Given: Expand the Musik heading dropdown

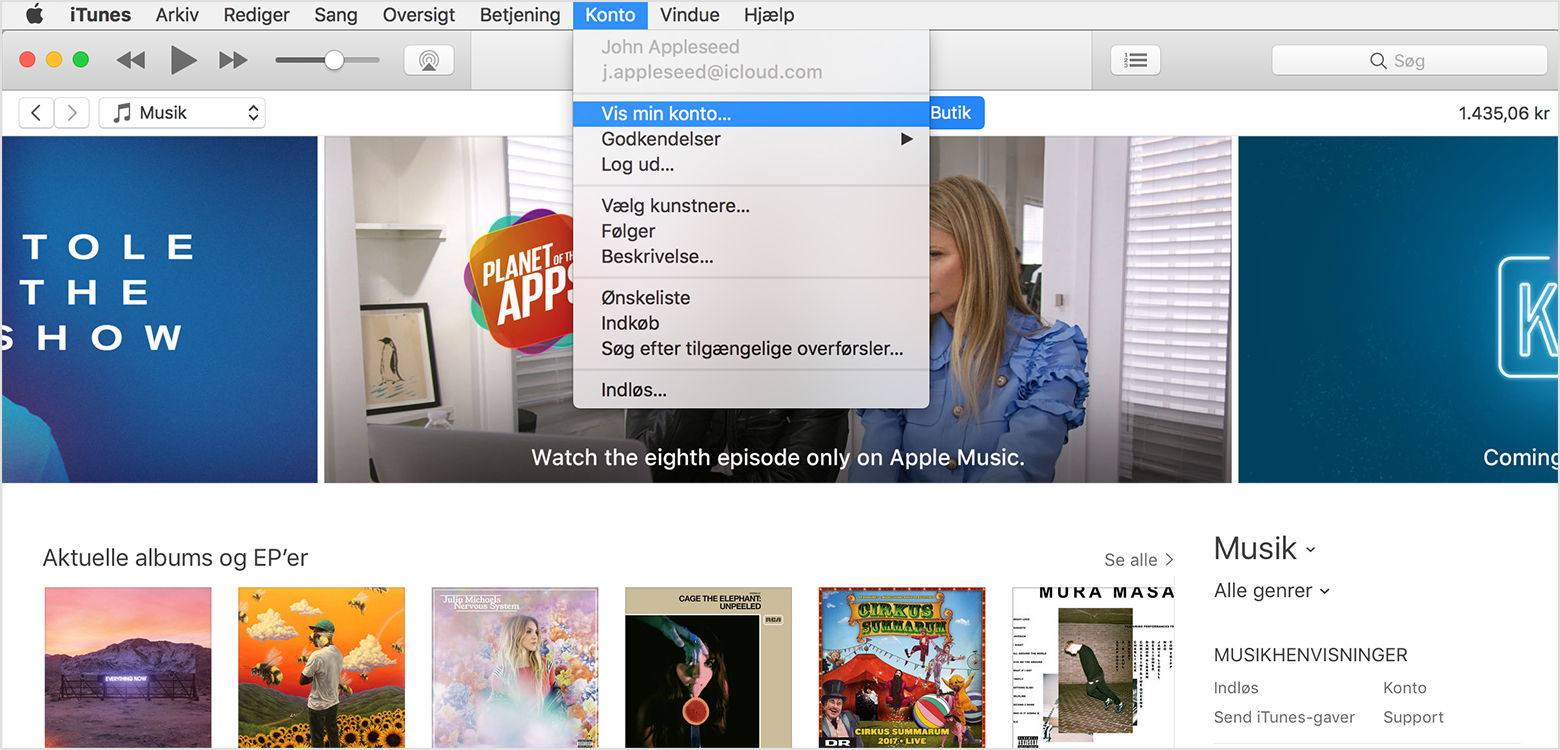Looking at the screenshot, I should tap(1265, 549).
